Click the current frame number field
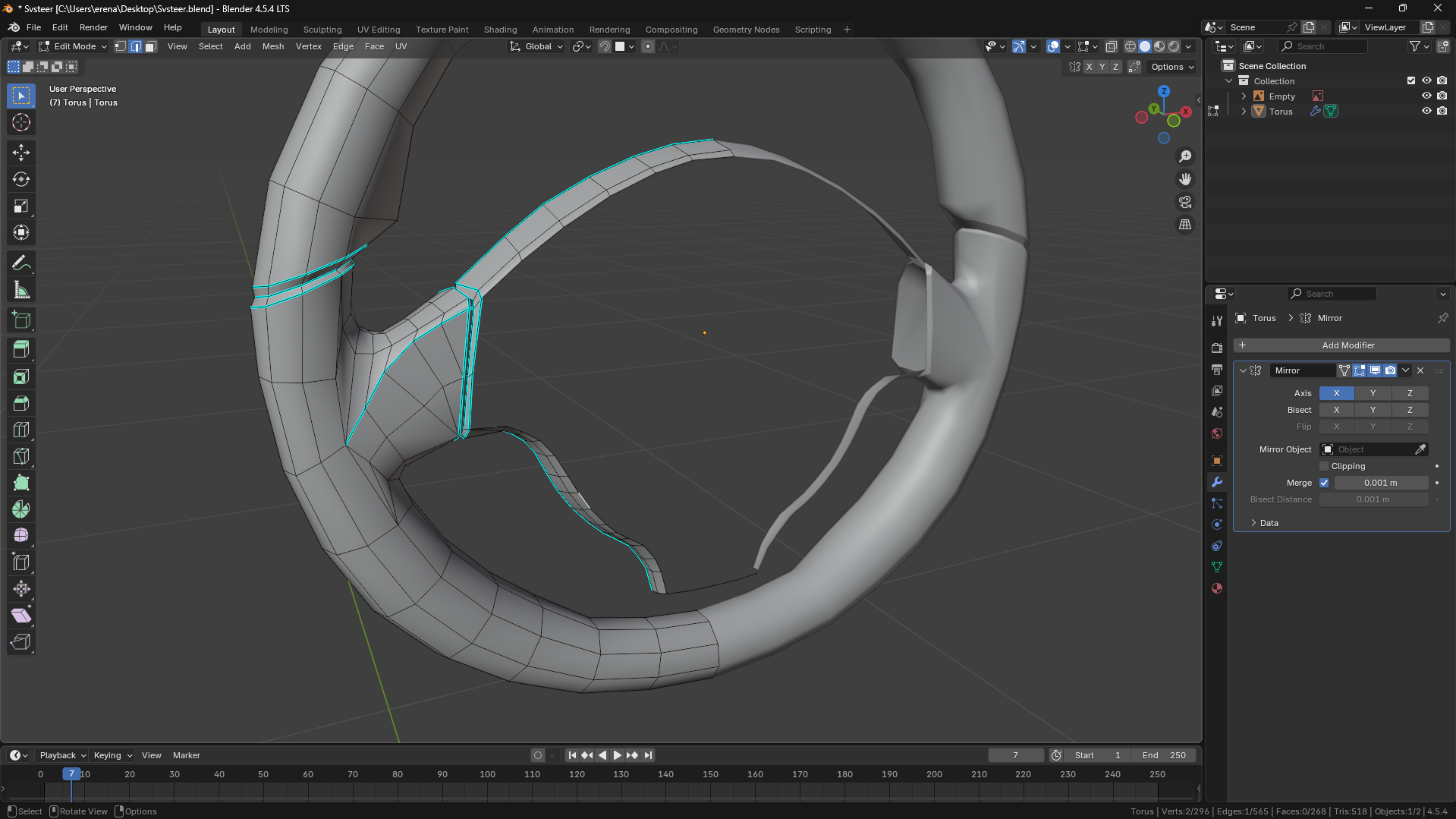 click(x=1015, y=755)
